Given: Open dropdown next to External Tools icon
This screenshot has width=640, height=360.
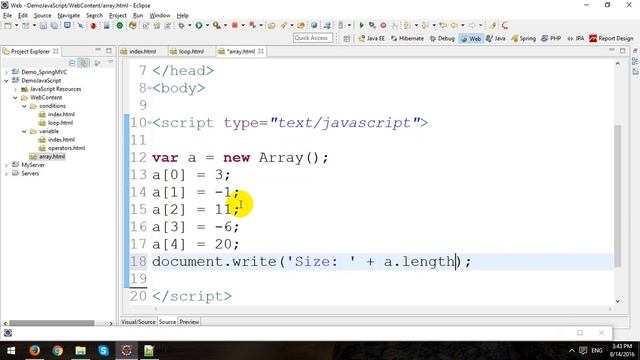Looking at the screenshot, I should coord(225,26).
